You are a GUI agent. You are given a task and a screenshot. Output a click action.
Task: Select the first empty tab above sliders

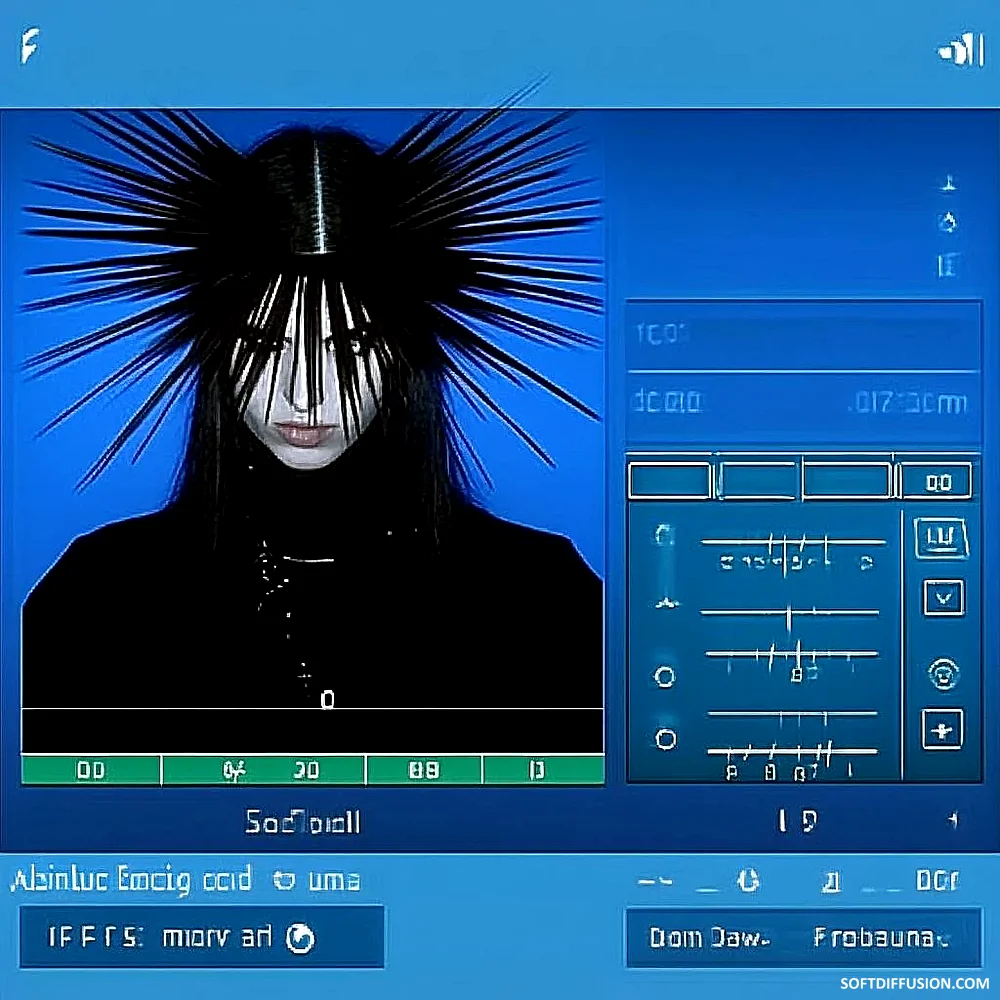(x=669, y=481)
